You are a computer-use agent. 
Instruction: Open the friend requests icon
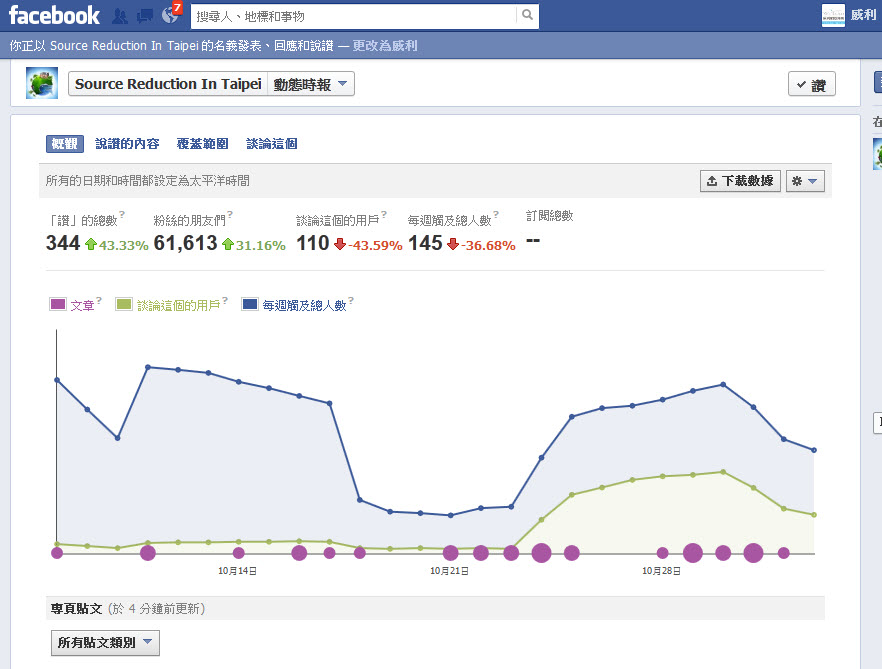click(120, 16)
